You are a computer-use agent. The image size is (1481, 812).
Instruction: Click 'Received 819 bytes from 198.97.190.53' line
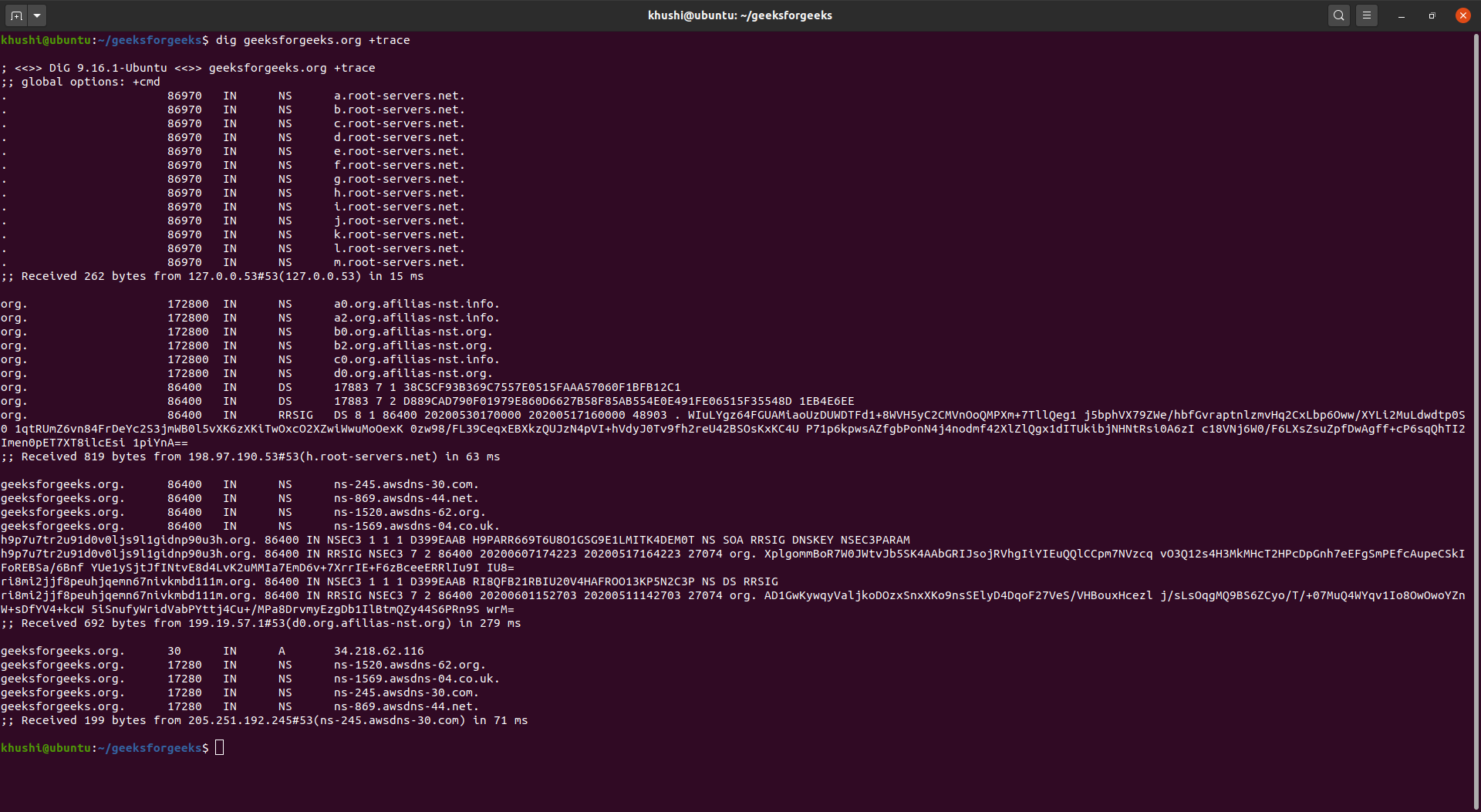pyautogui.click(x=251, y=457)
